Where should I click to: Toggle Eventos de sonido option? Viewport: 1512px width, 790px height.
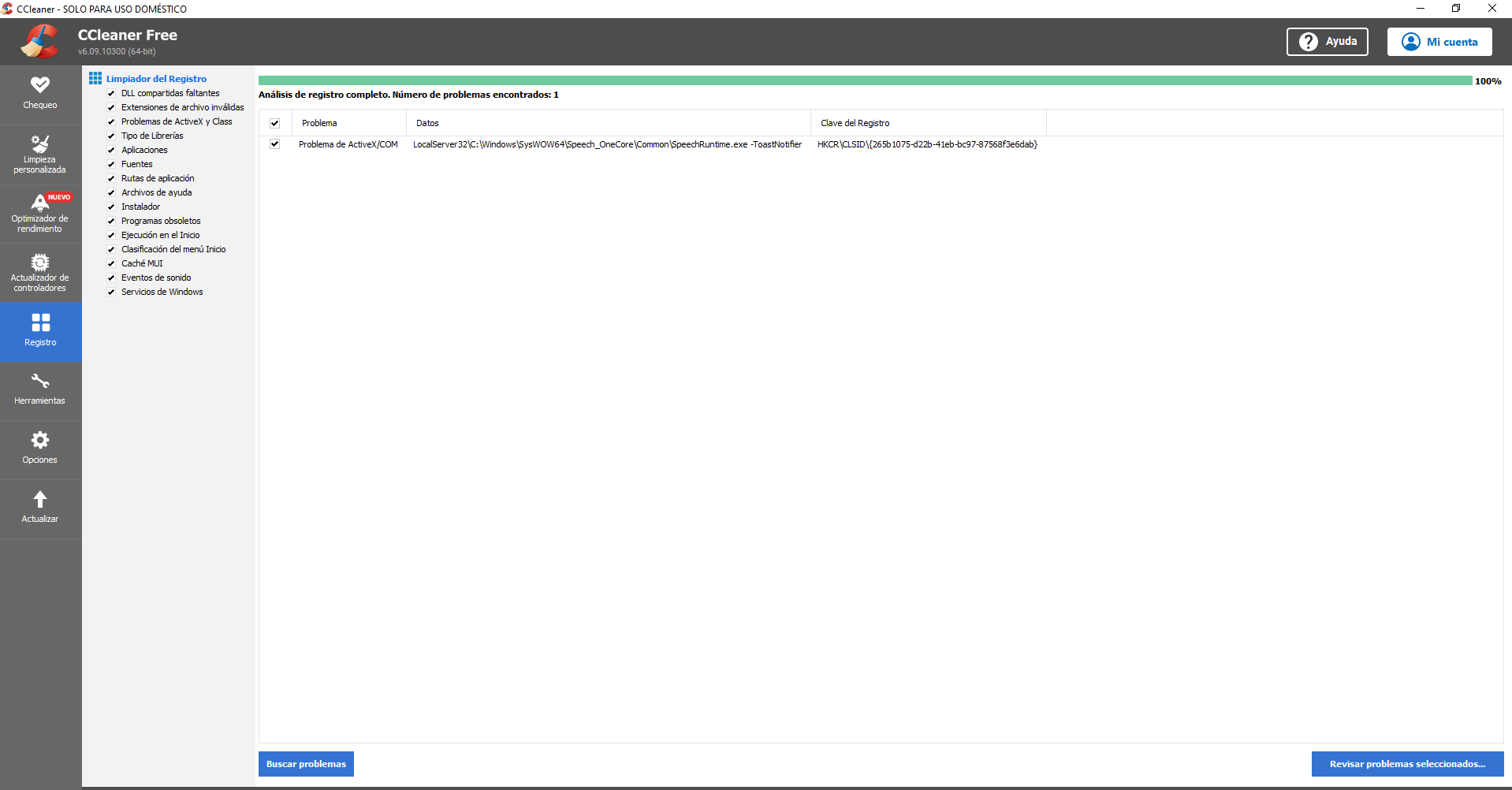coord(111,278)
